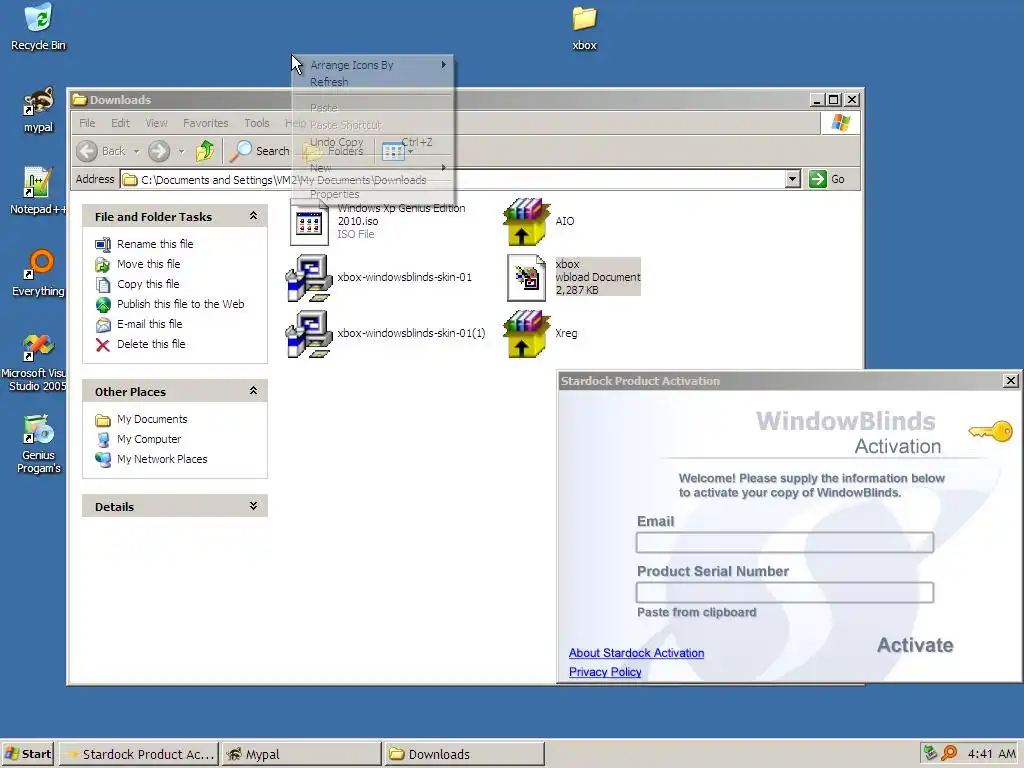Click the WindowBlinds activation key icon
Screen dimensions: 1024x768
(x=991, y=432)
